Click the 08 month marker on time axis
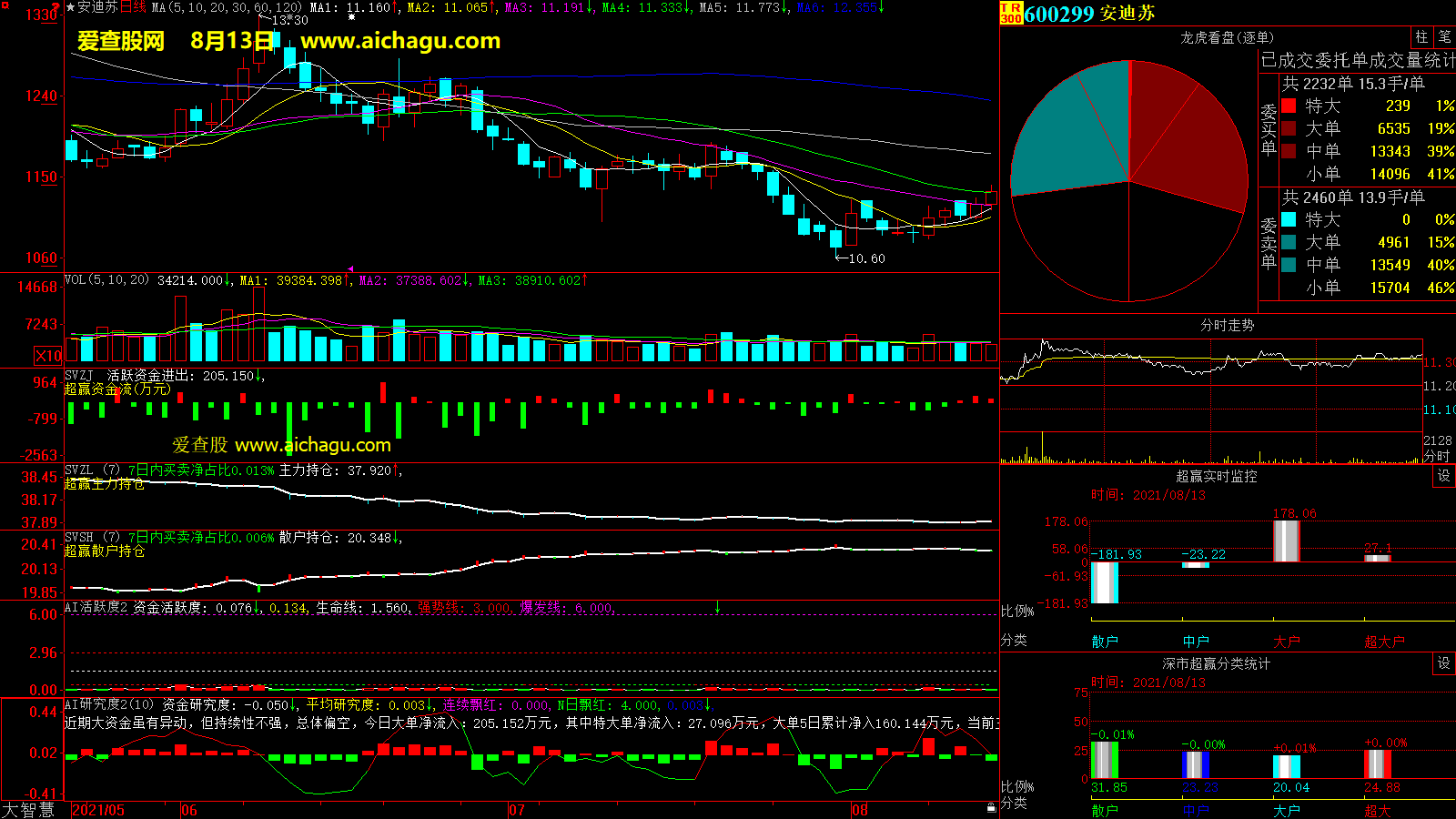This screenshot has height=819, width=1456. point(859,810)
